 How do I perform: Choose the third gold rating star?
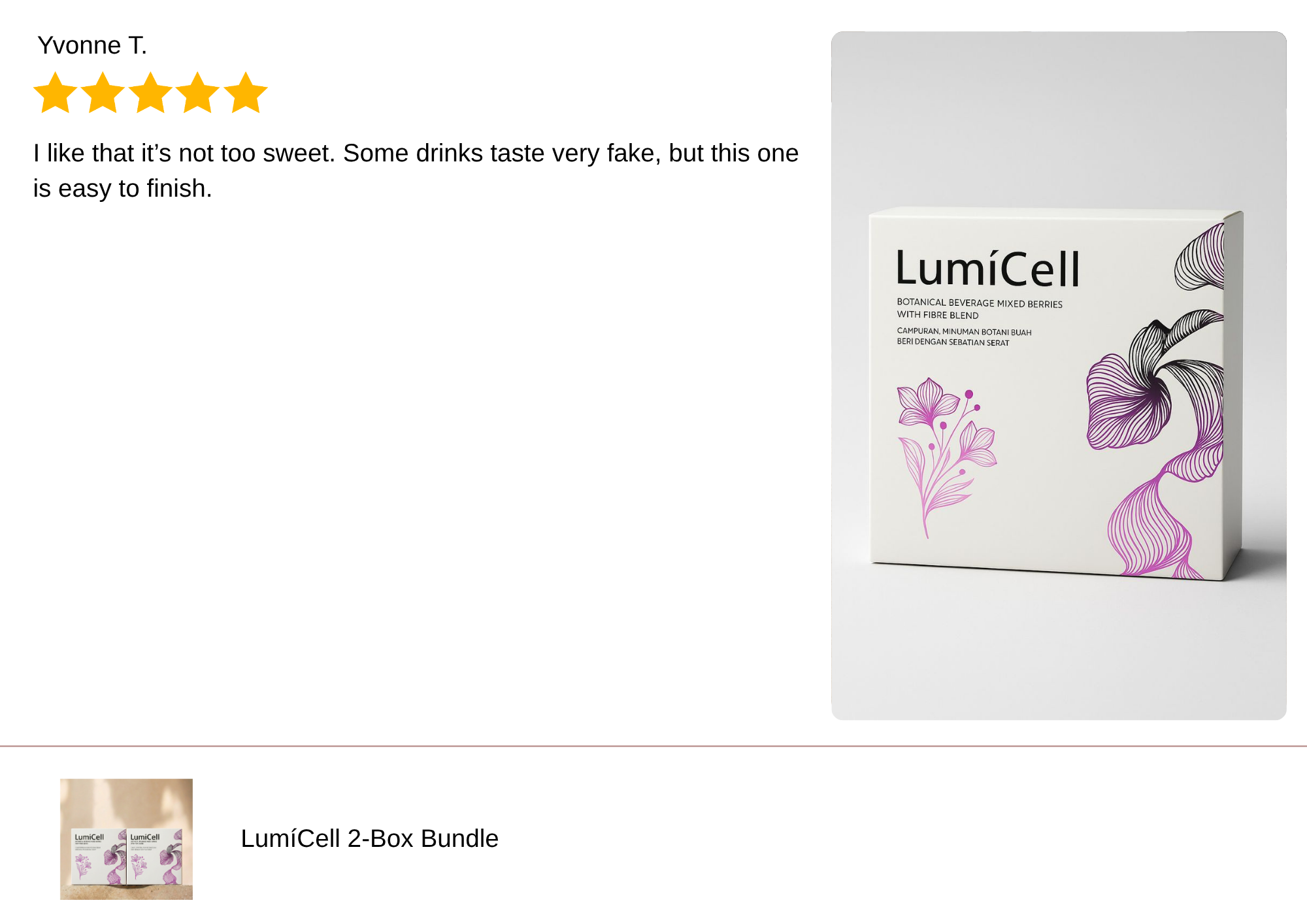coord(150,93)
